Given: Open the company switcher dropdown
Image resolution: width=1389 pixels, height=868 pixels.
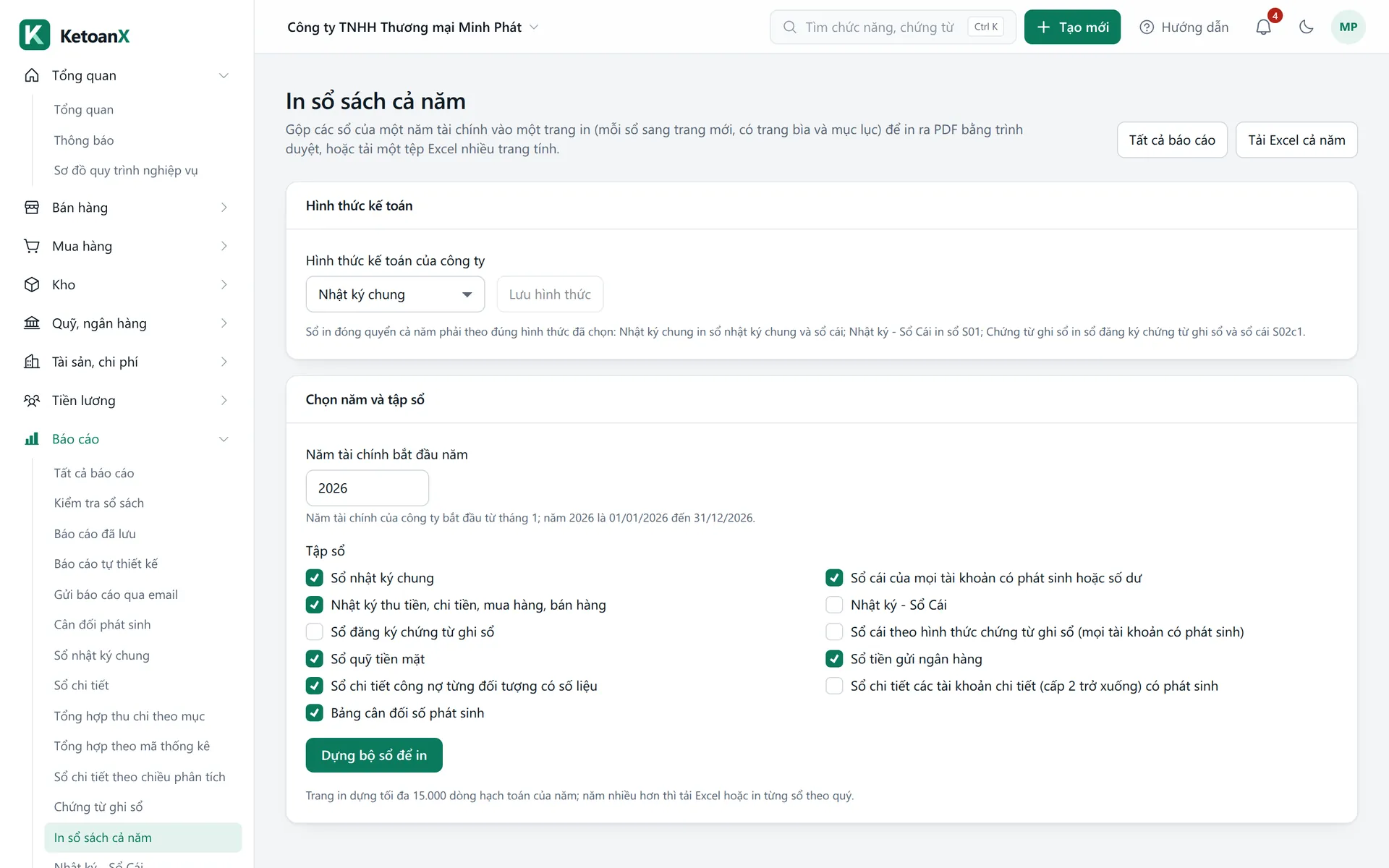Looking at the screenshot, I should click(412, 27).
